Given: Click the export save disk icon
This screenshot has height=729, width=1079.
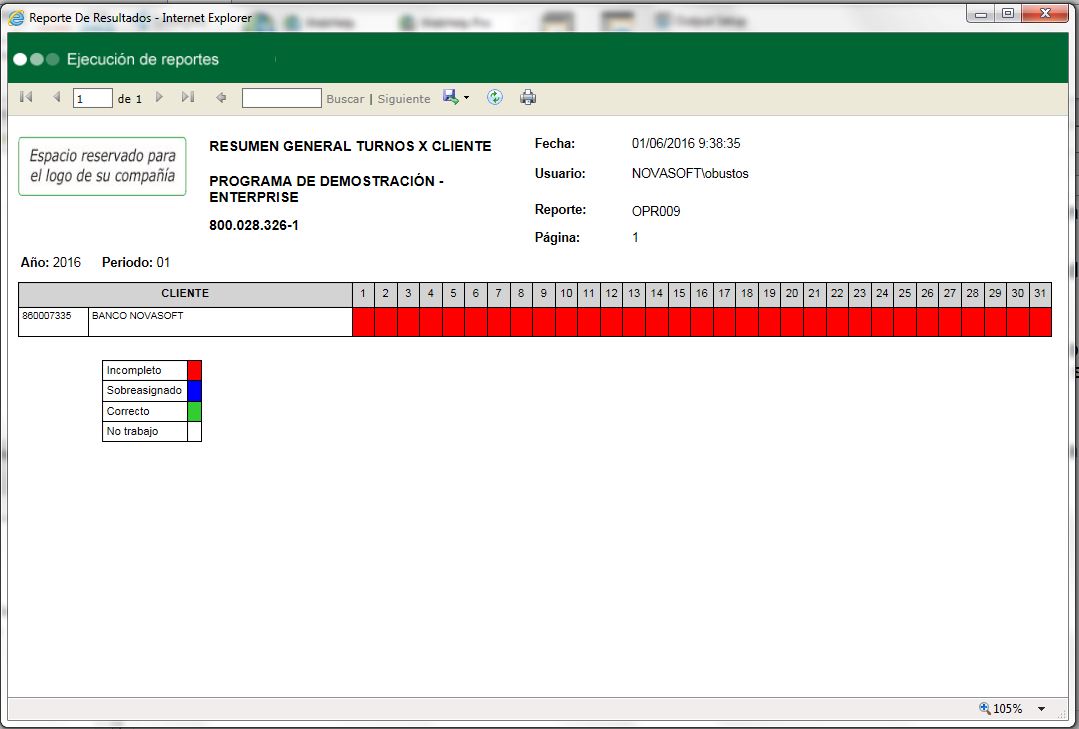Looking at the screenshot, I should pyautogui.click(x=451, y=97).
